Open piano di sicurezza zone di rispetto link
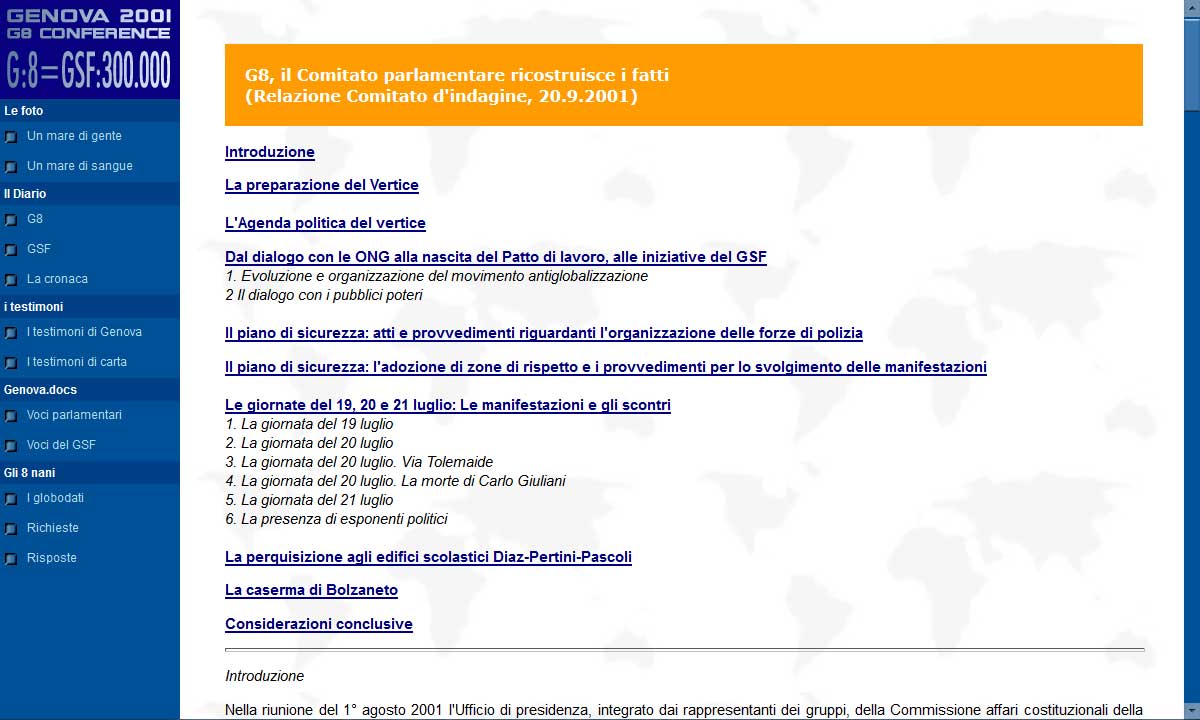Image resolution: width=1200 pixels, height=720 pixels. 606,367
